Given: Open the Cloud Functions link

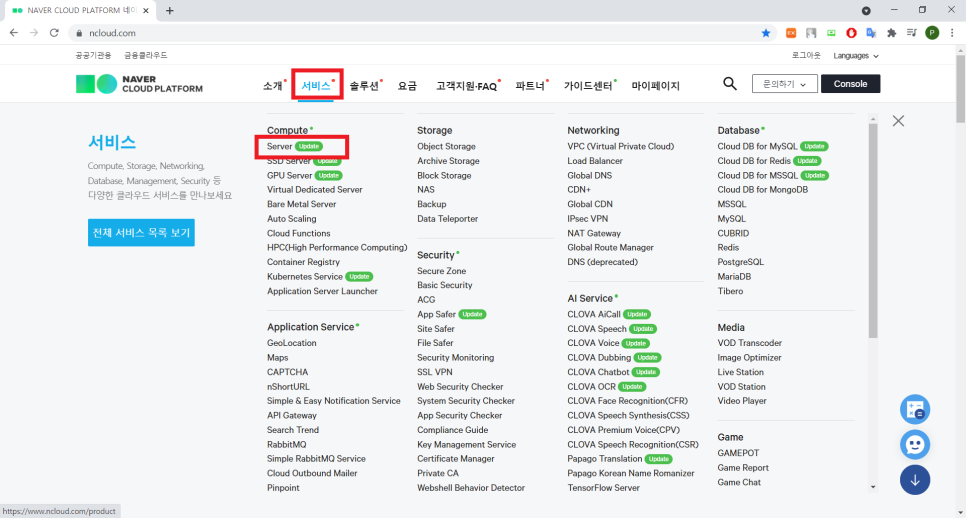Looking at the screenshot, I should point(298,233).
